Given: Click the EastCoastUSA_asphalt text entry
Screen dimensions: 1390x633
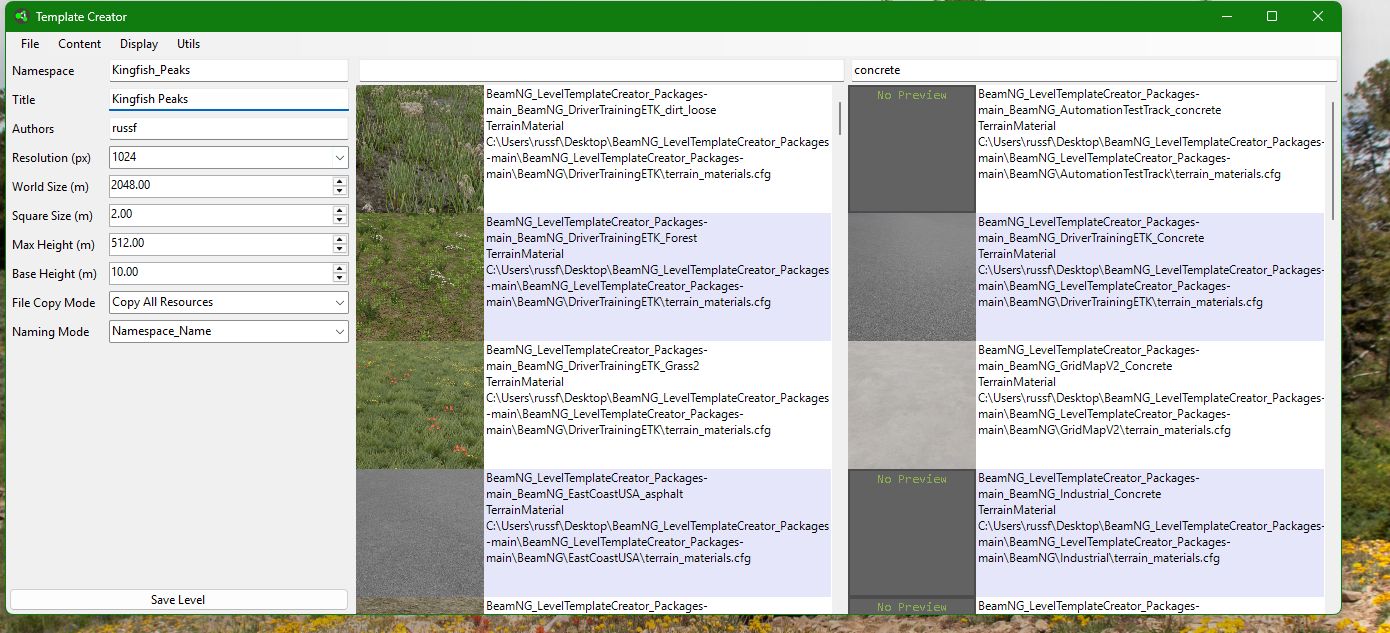Looking at the screenshot, I should (657, 533).
